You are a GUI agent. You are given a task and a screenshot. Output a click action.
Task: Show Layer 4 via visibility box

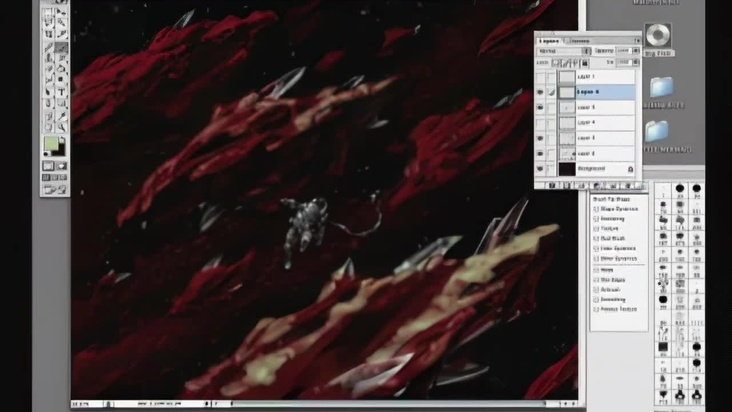540,123
